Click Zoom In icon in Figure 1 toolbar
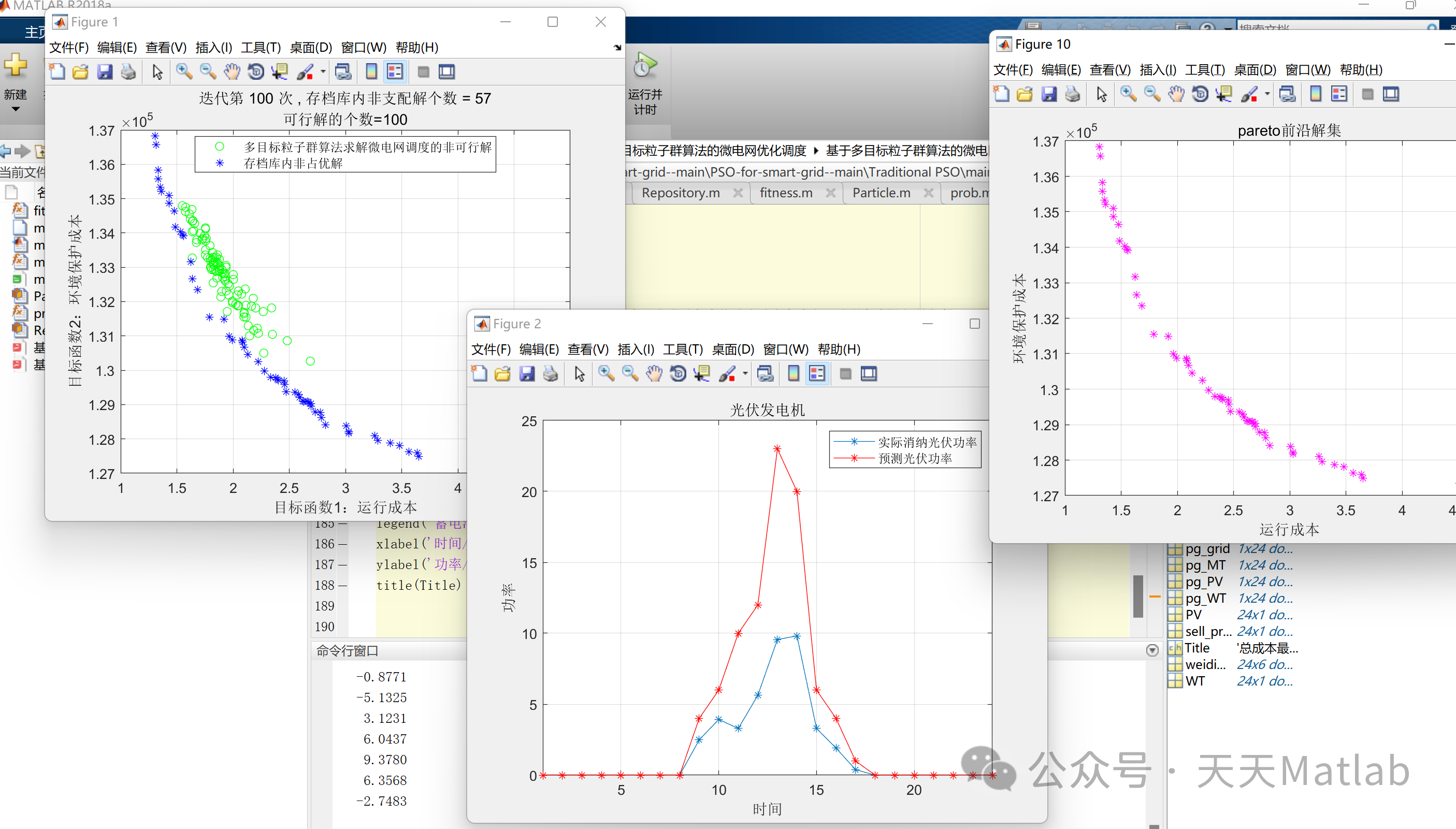Screen dimensions: 1456x829 [183, 72]
